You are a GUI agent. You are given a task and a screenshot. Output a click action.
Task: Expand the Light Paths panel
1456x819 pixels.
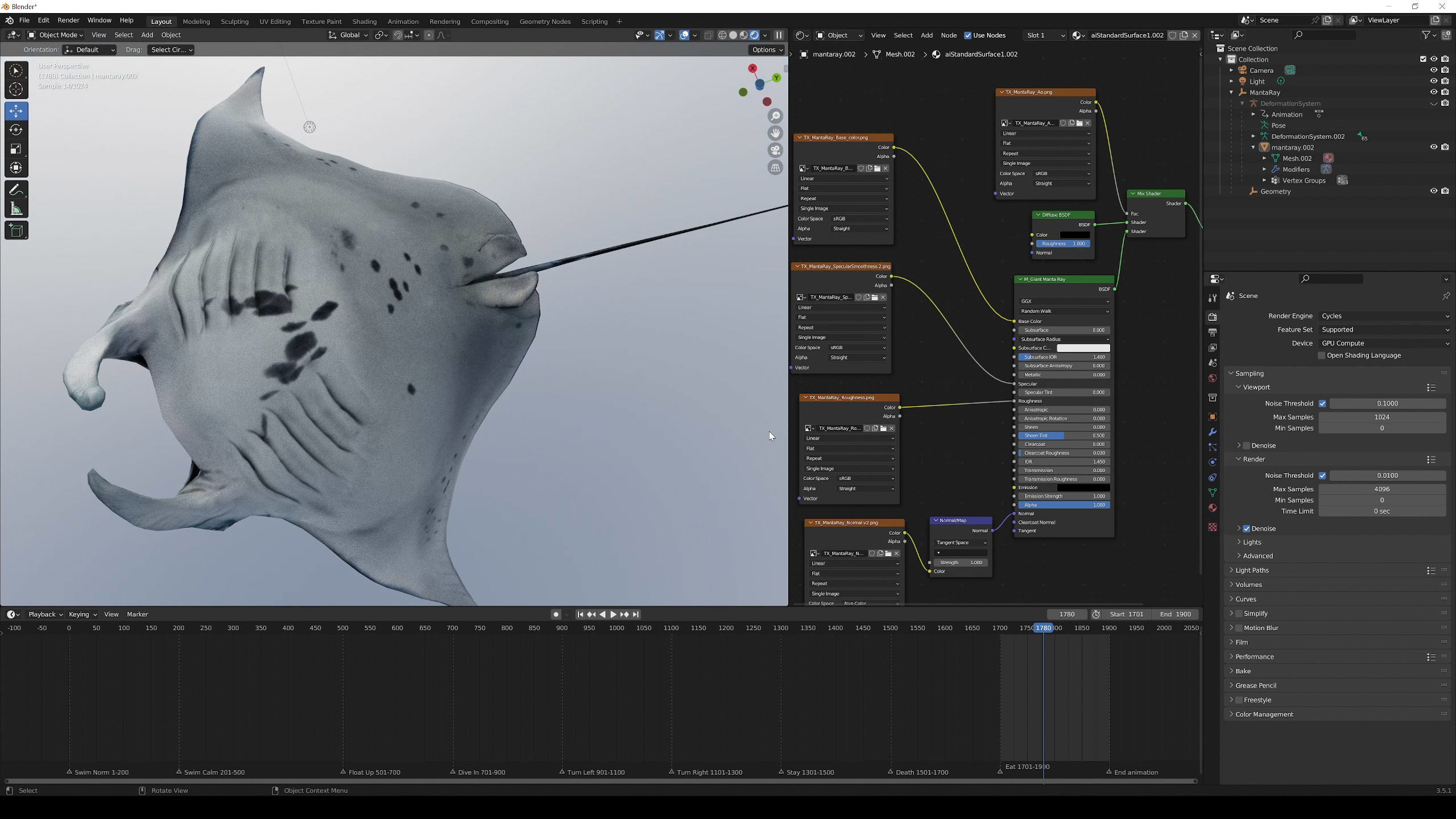click(x=1252, y=570)
